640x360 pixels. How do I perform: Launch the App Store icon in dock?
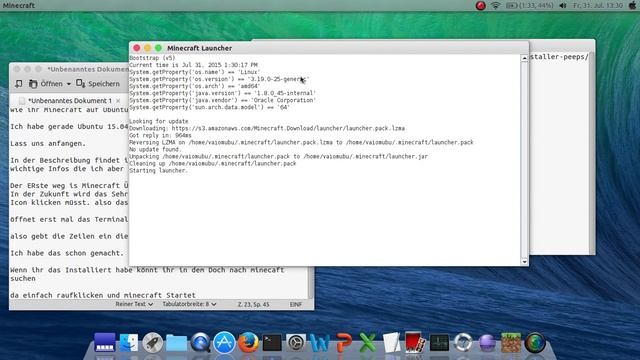[x=224, y=342]
